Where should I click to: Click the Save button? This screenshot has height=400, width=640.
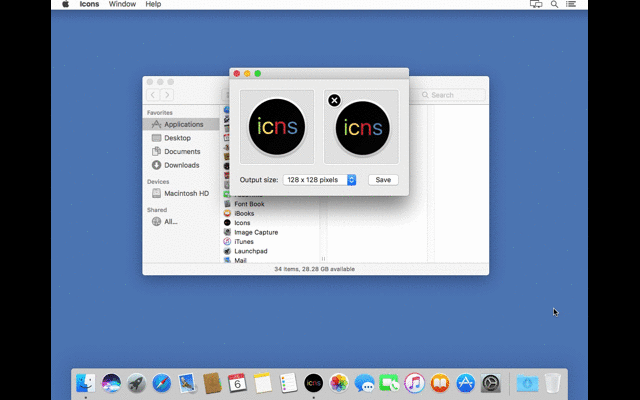pyautogui.click(x=383, y=180)
